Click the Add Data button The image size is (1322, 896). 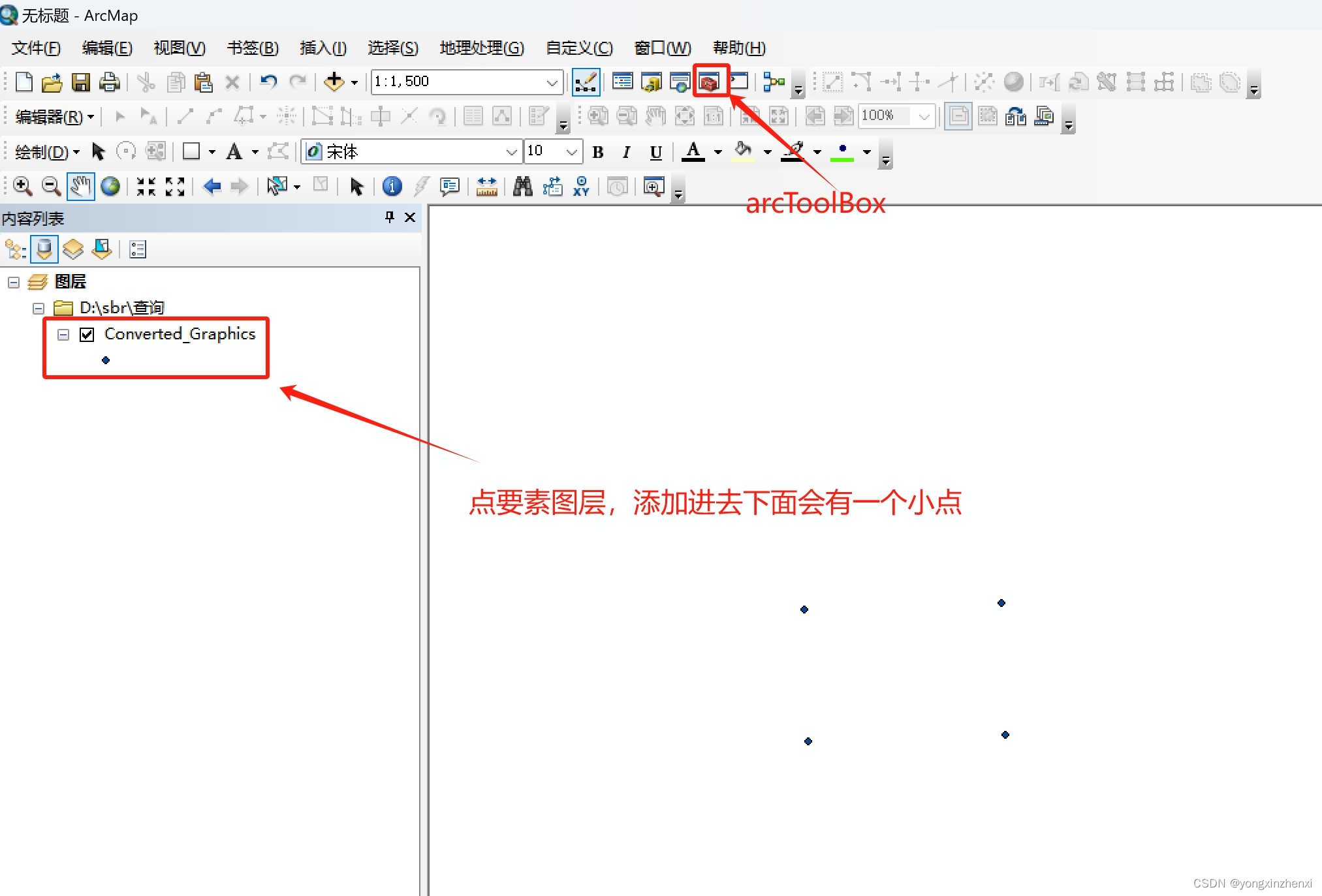(334, 82)
